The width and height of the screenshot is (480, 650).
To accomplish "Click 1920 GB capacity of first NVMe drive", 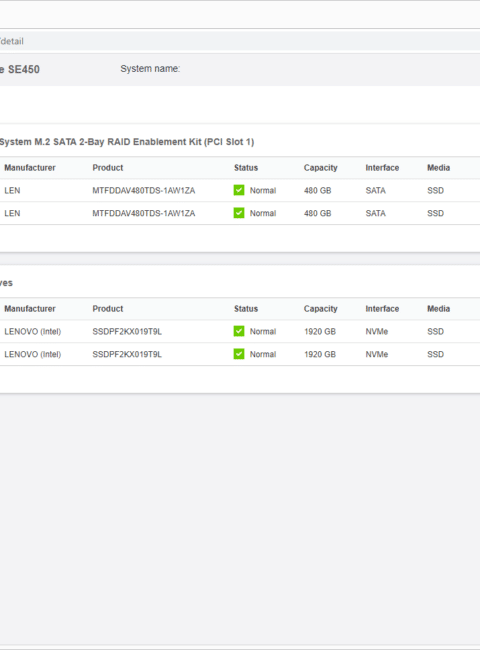I will coord(320,332).
